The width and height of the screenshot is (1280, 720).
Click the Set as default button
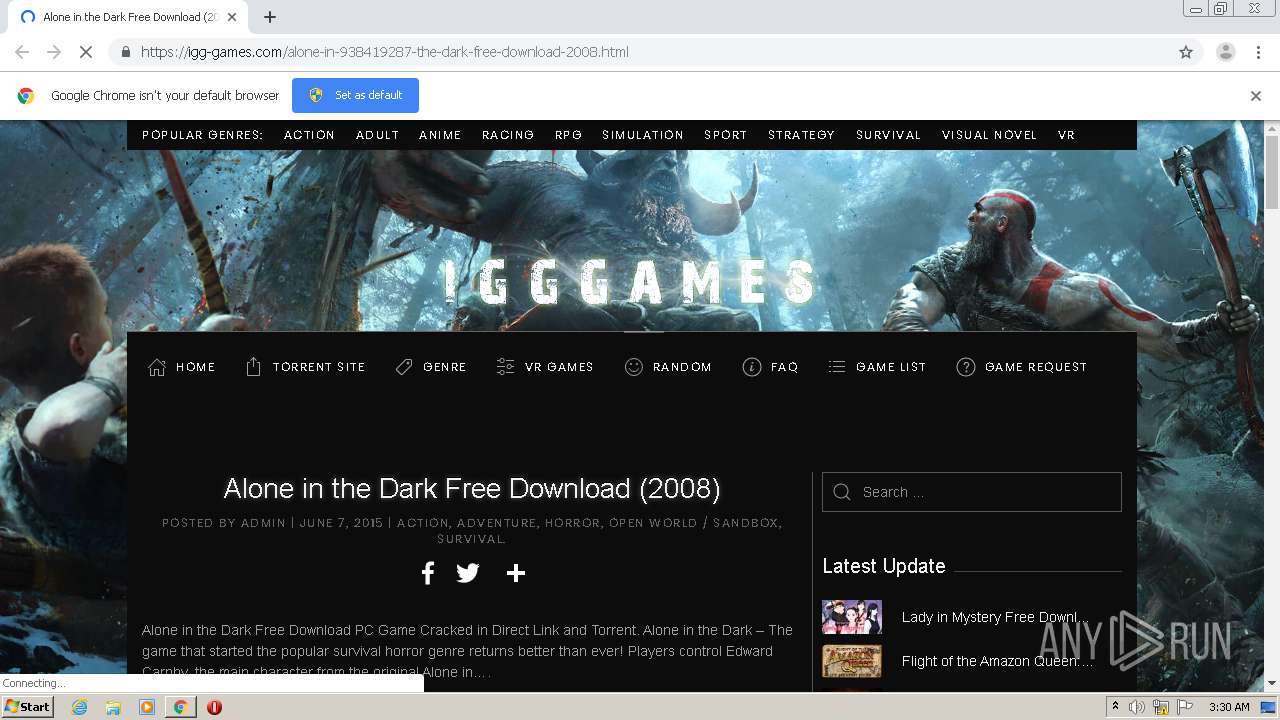coord(355,95)
